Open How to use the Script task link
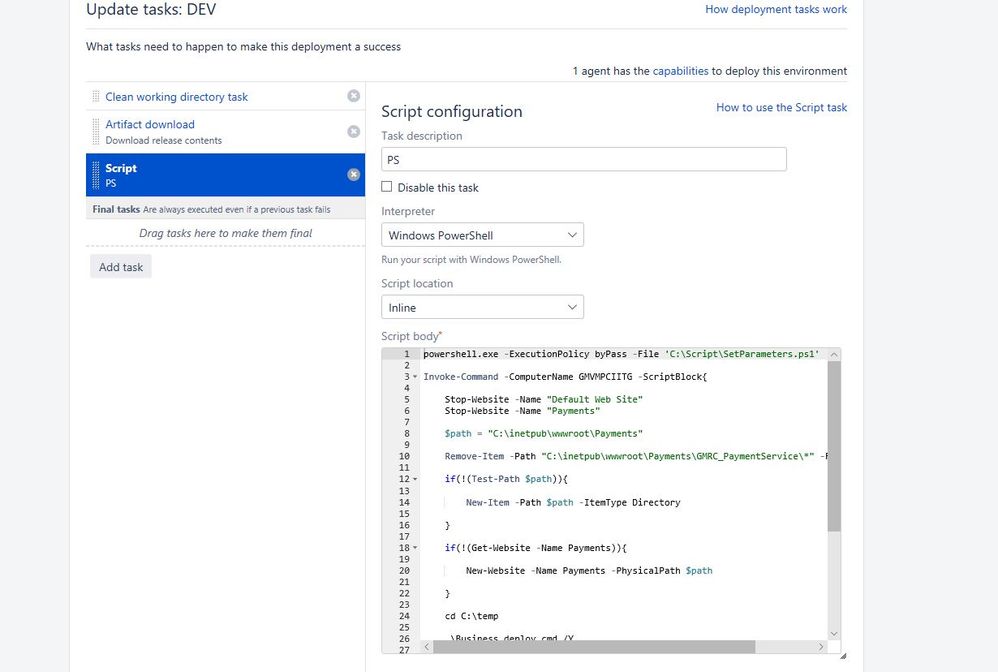998x672 pixels. click(x=782, y=108)
